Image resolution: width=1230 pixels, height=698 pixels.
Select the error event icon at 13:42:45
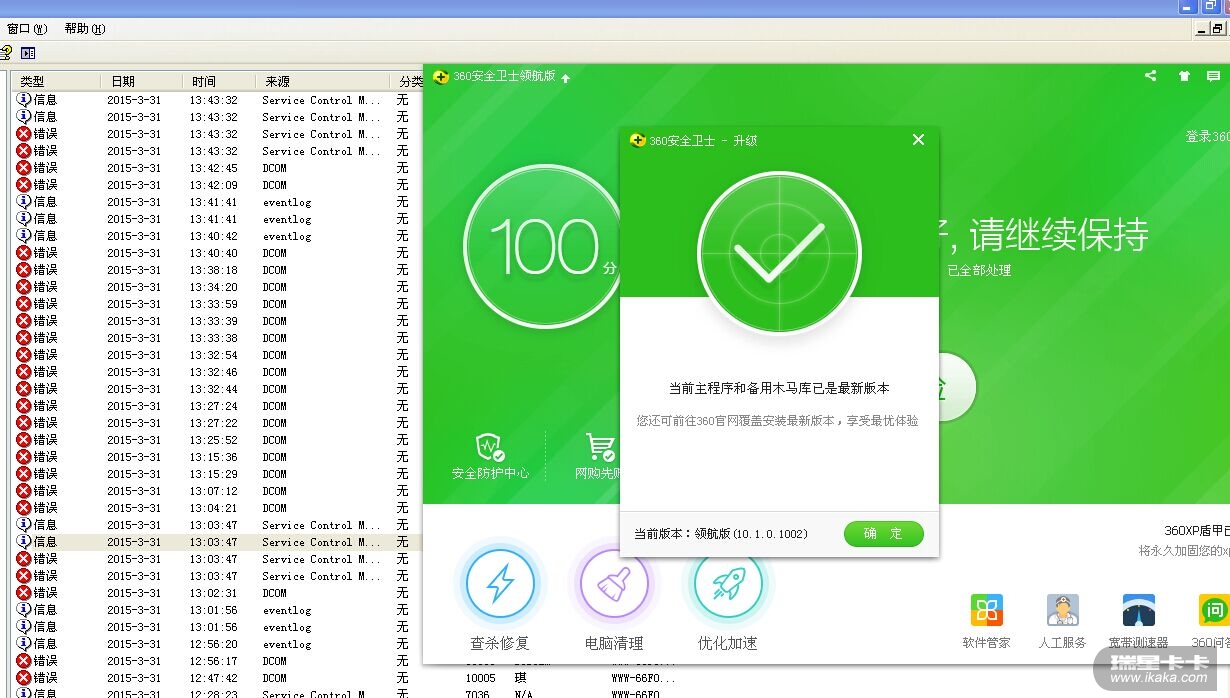(x=24, y=168)
